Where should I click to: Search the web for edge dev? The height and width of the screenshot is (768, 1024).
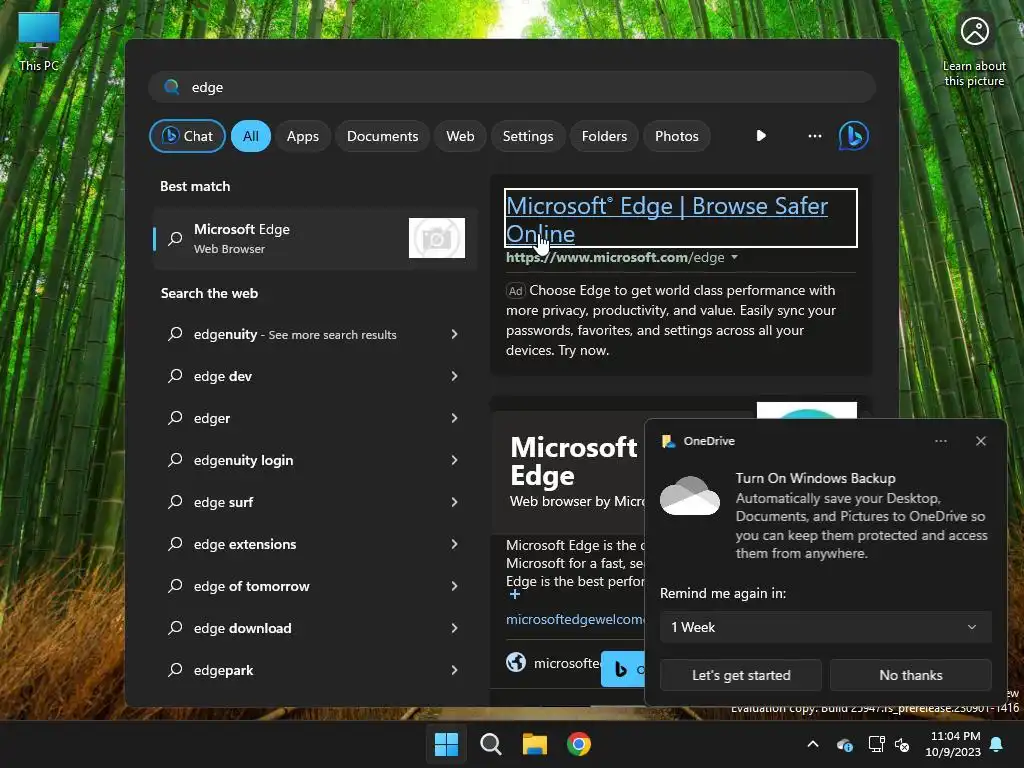[x=315, y=376]
